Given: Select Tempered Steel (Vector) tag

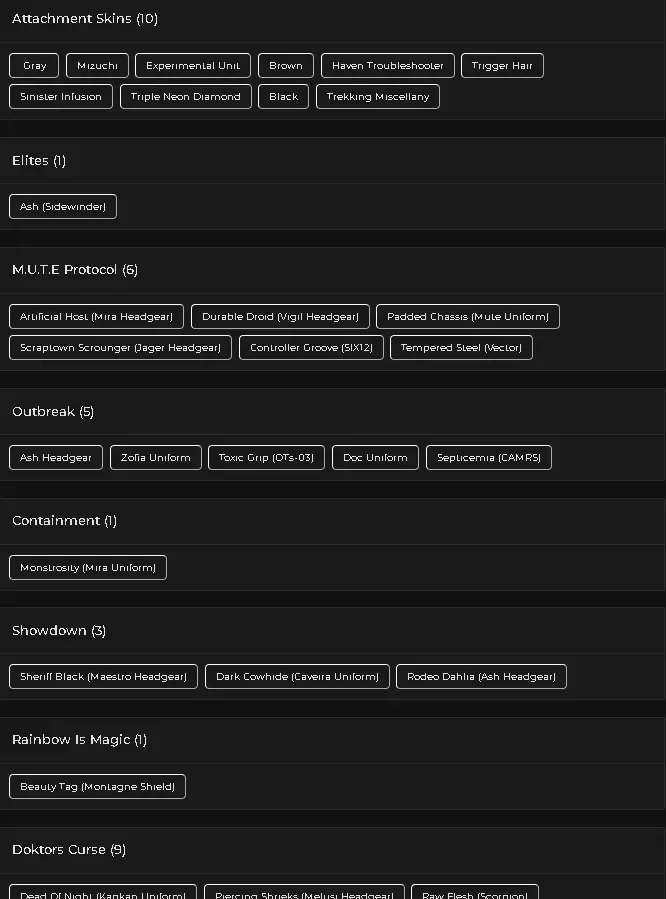Looking at the screenshot, I should pyautogui.click(x=461, y=348).
